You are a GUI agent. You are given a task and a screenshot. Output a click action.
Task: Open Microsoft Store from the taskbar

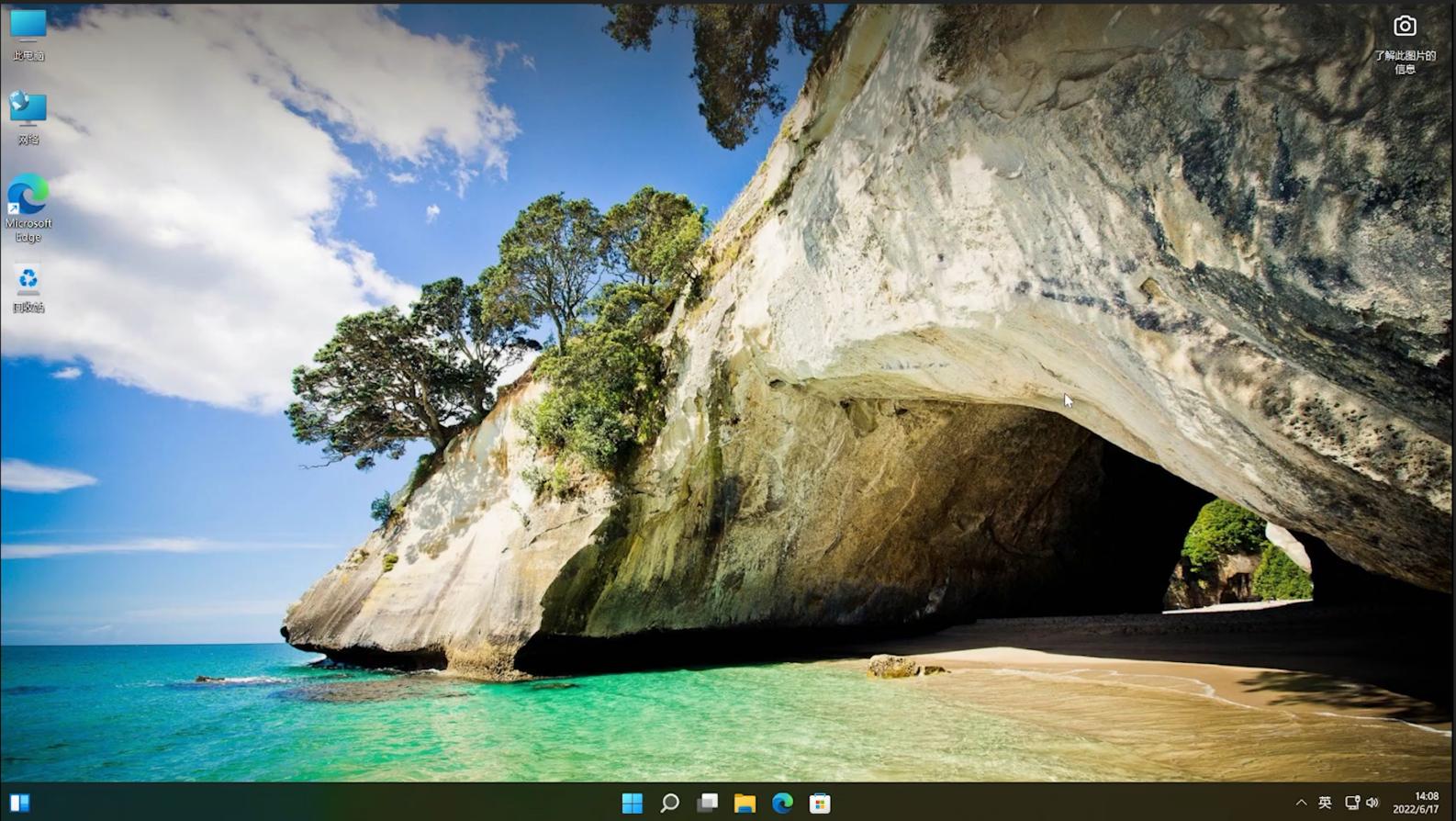[x=820, y=804]
